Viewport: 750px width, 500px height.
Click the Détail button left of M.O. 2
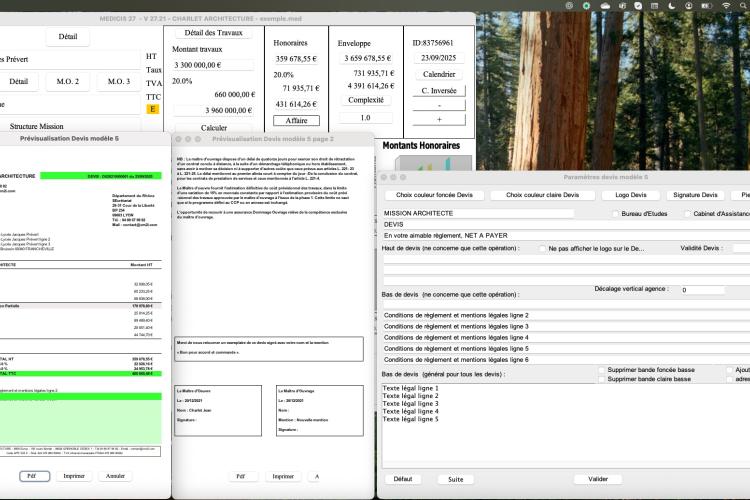19,82
